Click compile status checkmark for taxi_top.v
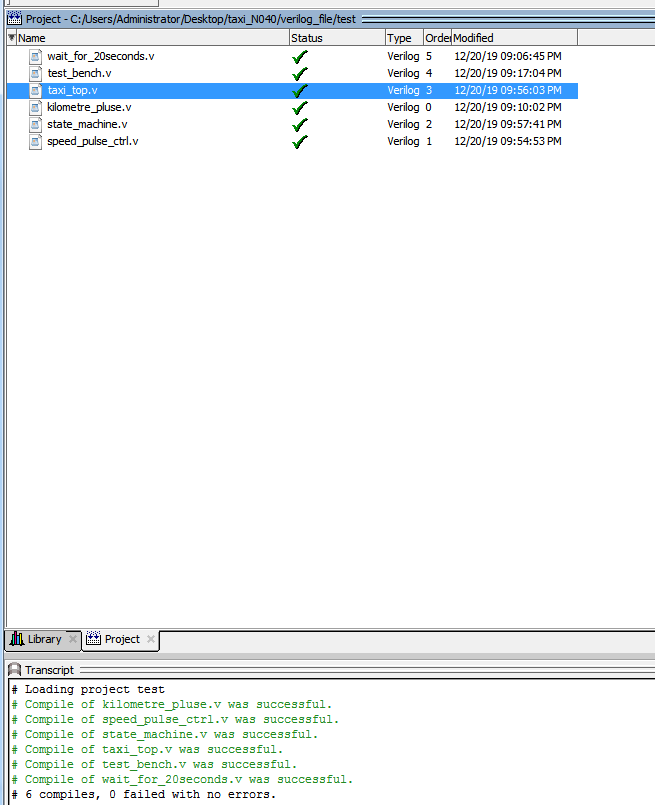The width and height of the screenshot is (655, 805). click(x=300, y=90)
